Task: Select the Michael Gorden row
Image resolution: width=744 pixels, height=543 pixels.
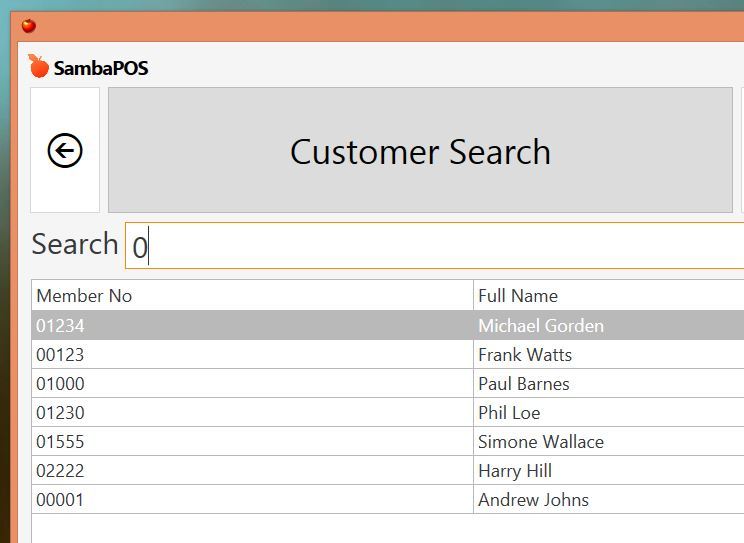Action: pos(388,325)
